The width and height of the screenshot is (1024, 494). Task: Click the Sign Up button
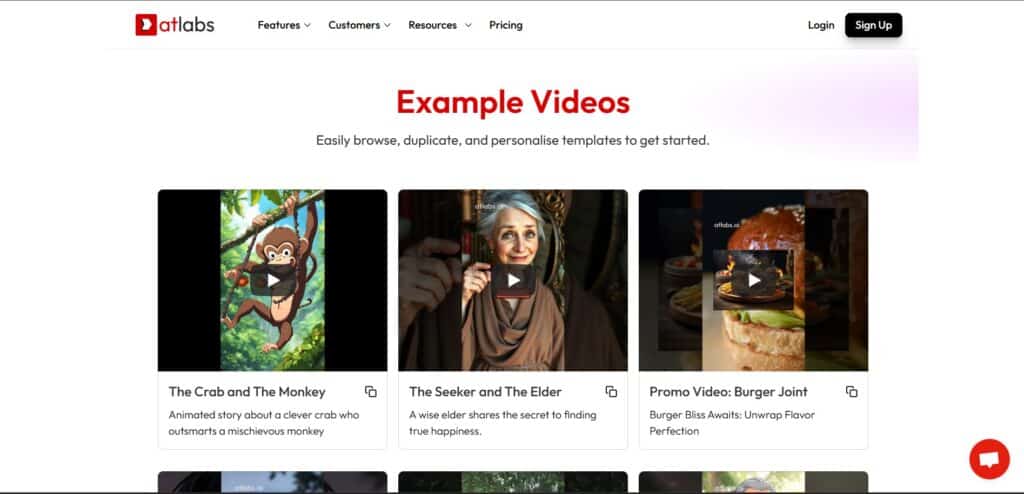coord(873,25)
